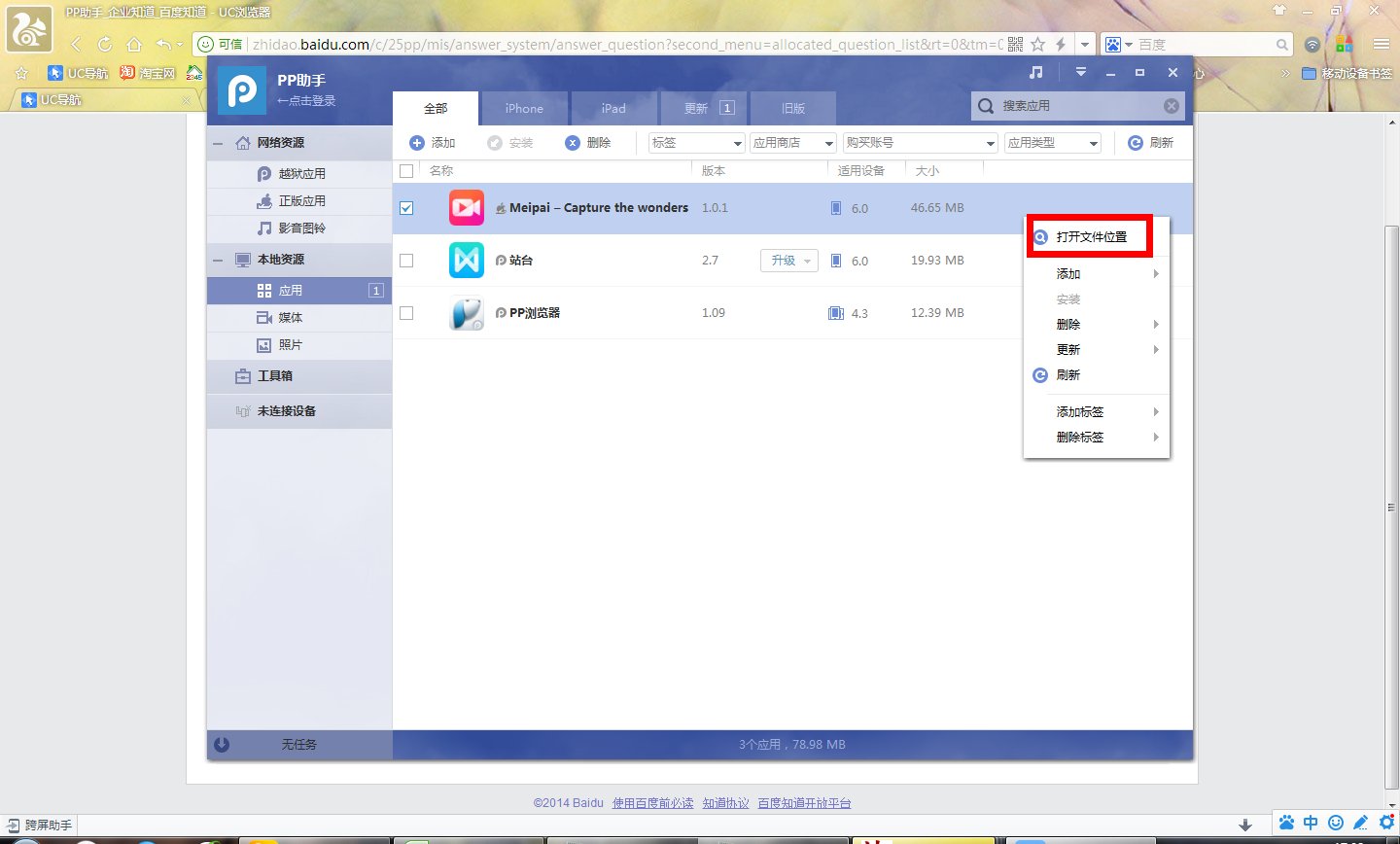
Task: Open the 标签 dropdown
Action: pyautogui.click(x=696, y=143)
